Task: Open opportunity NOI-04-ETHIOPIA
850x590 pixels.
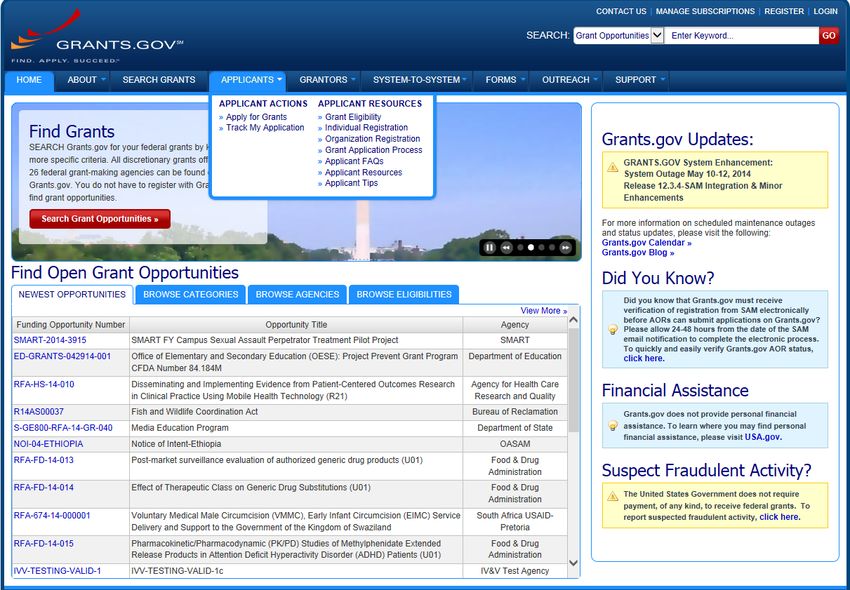Action: pyautogui.click(x=48, y=444)
